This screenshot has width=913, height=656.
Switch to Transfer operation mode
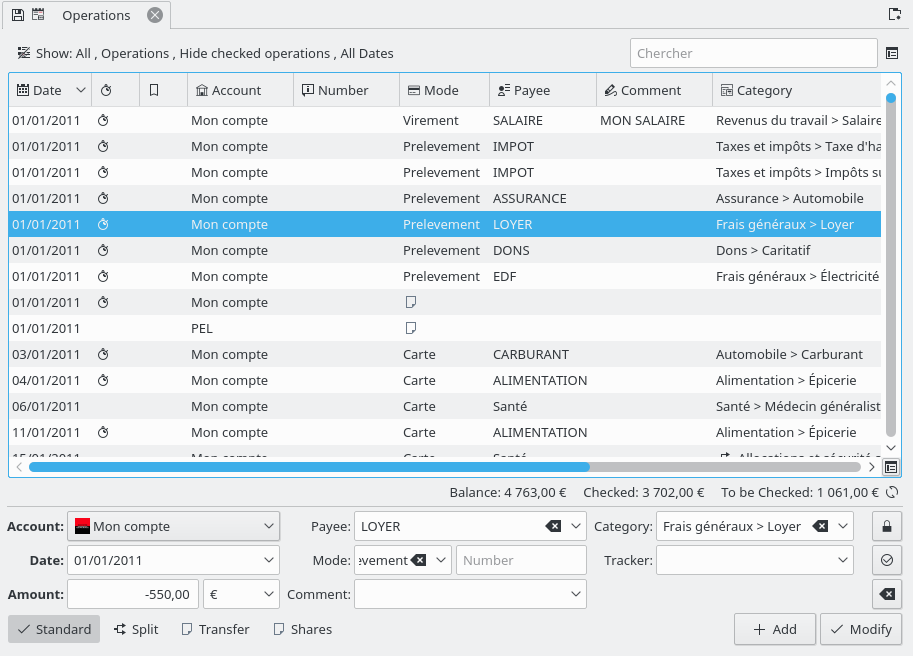[215, 629]
